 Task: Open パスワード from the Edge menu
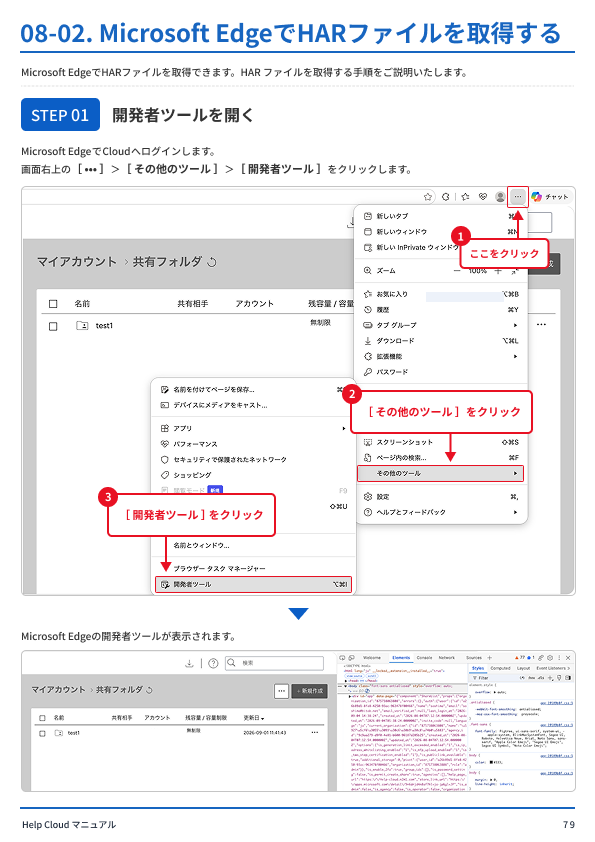pyautogui.click(x=441, y=372)
